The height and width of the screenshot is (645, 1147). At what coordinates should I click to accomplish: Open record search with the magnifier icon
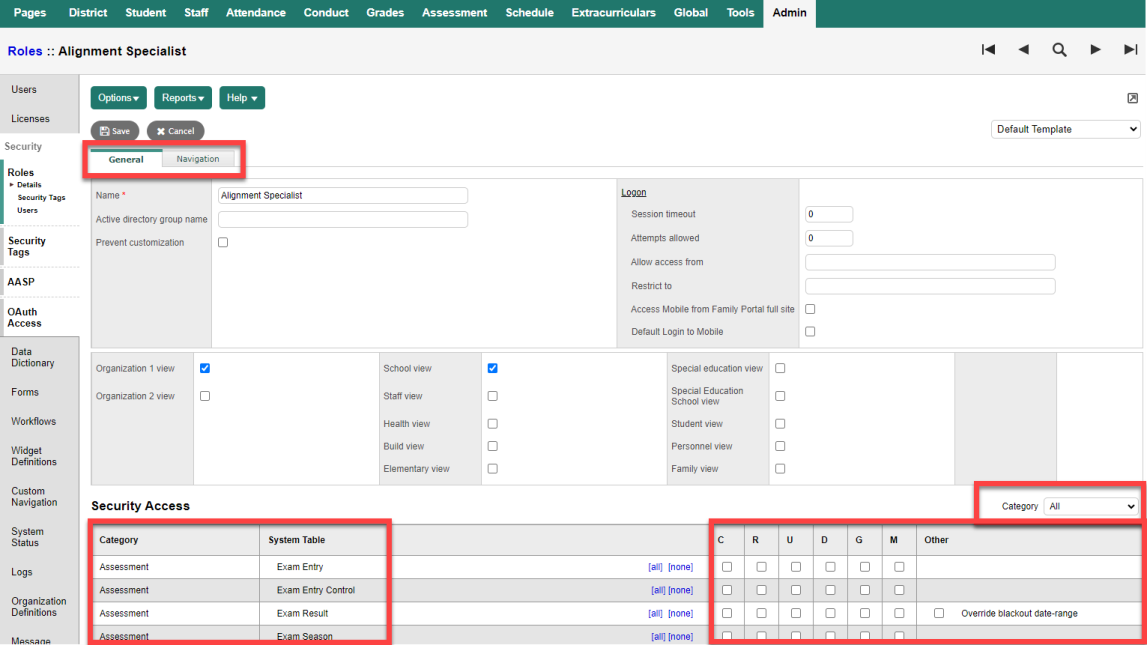(x=1059, y=49)
